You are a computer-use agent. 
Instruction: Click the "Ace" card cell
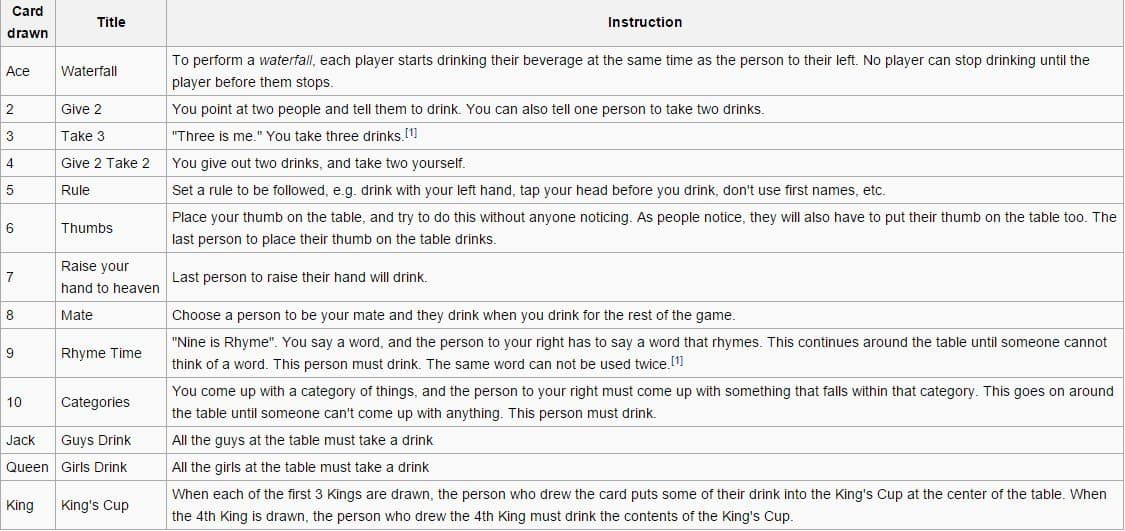pyautogui.click(x=18, y=71)
